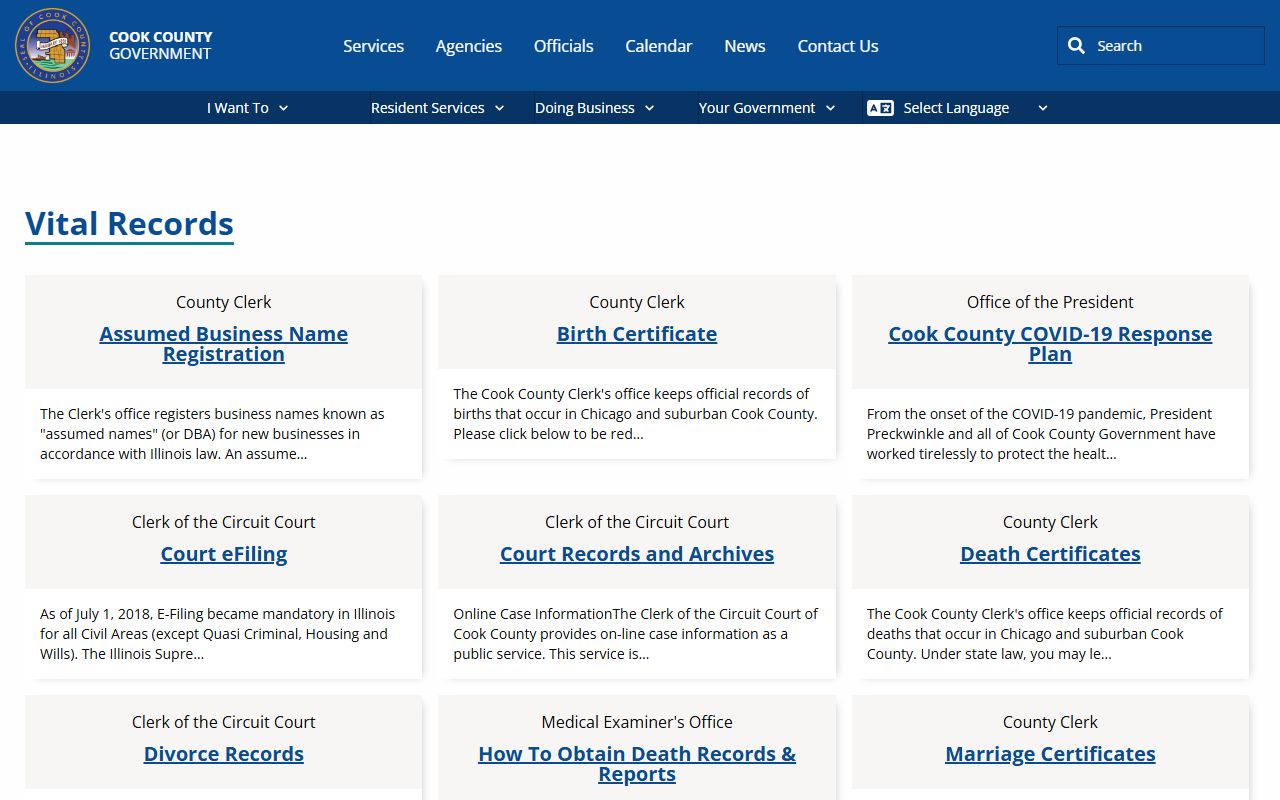This screenshot has height=800, width=1280.
Task: Click Assumed Business Name description paragraph
Action: [x=212, y=434]
